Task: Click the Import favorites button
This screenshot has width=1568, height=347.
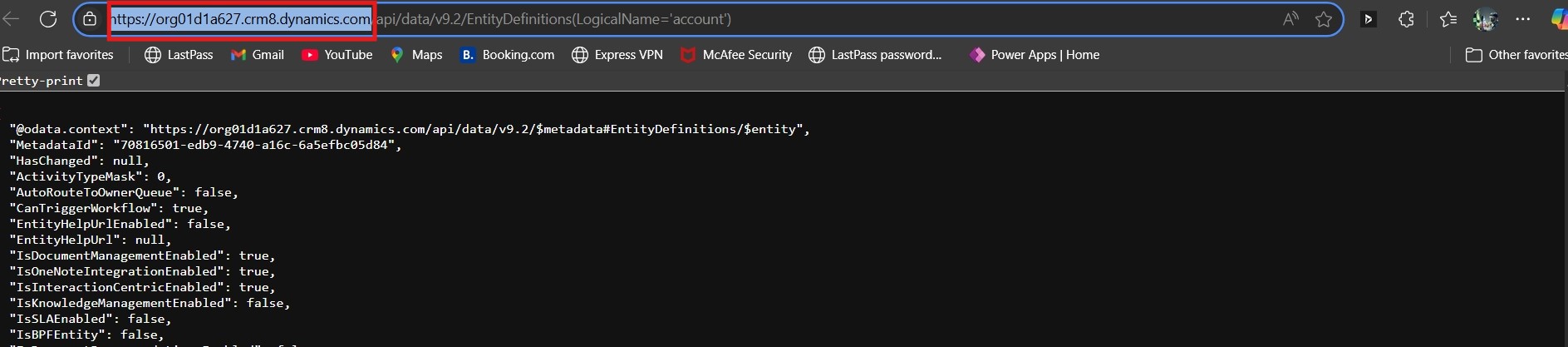Action: click(58, 55)
